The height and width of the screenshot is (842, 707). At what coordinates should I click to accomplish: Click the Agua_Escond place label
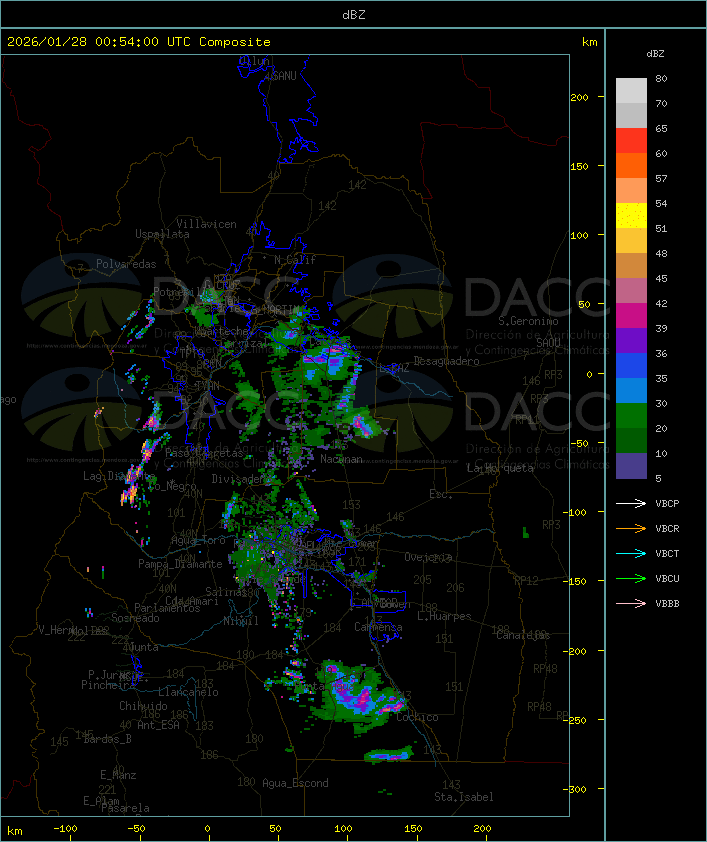295,783
